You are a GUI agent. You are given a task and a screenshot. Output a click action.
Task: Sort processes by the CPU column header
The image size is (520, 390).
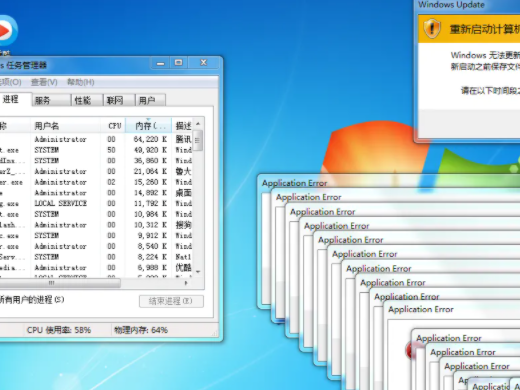(113, 126)
